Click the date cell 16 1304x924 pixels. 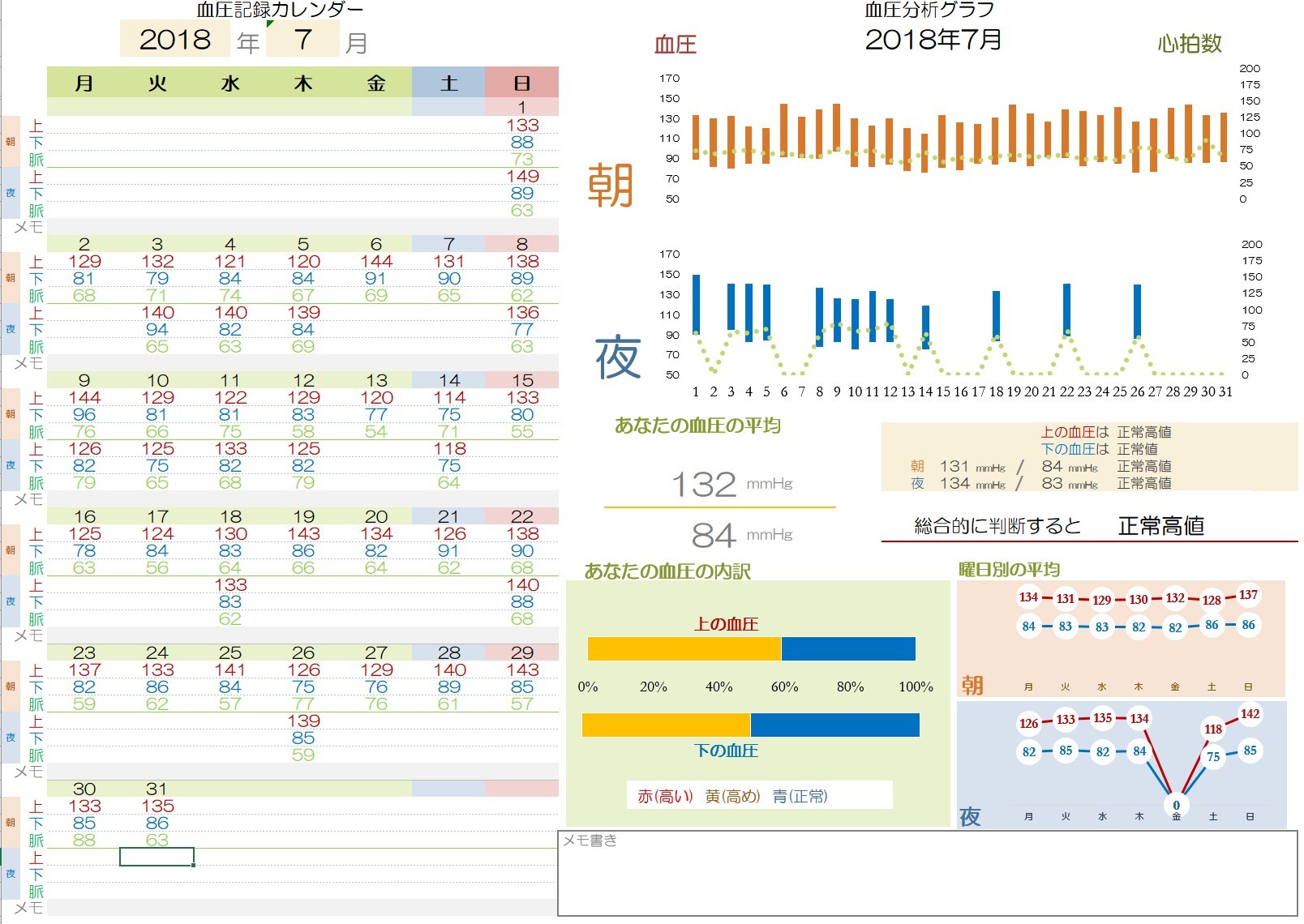[x=84, y=516]
